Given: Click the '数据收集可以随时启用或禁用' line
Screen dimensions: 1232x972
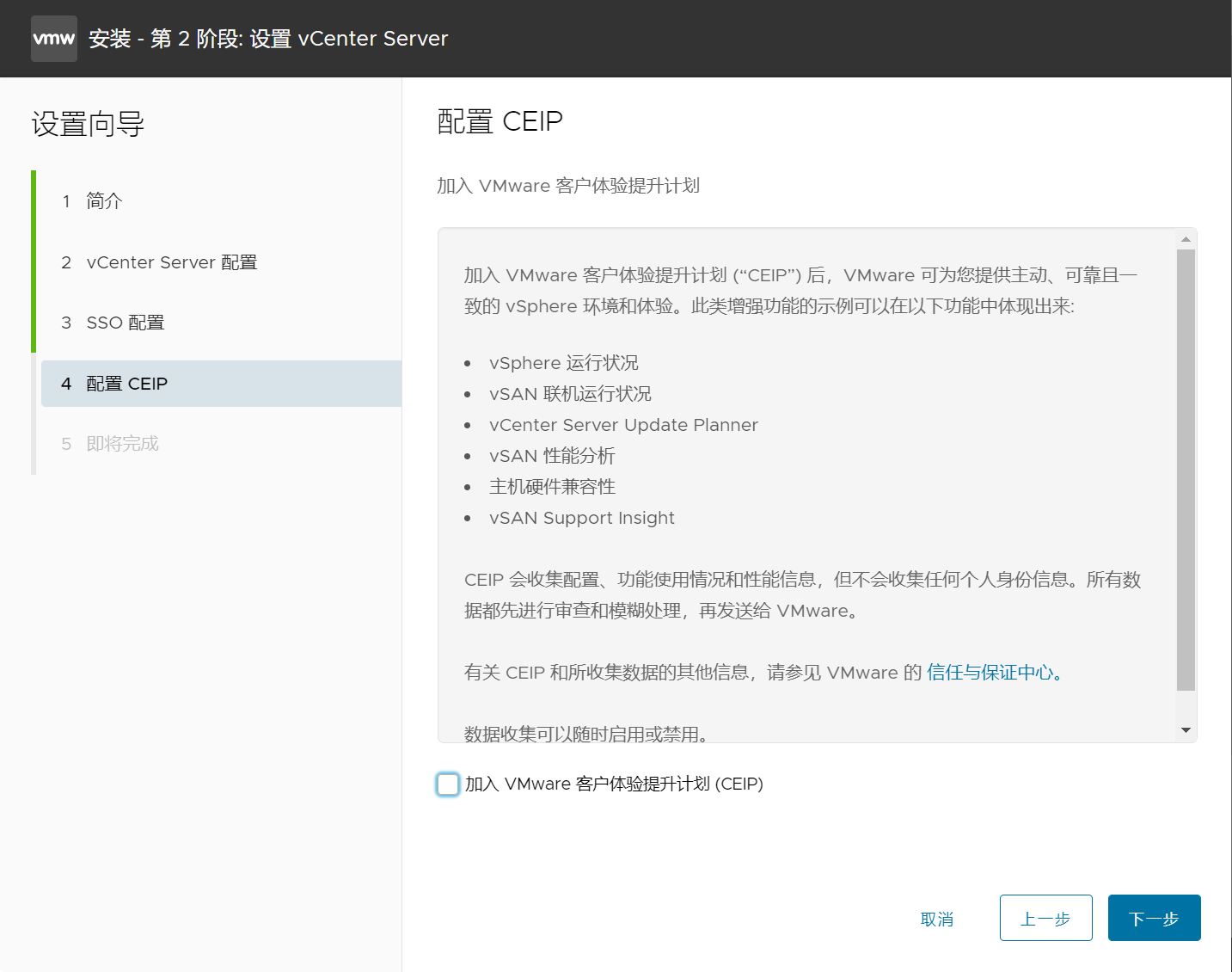Looking at the screenshot, I should click(586, 734).
